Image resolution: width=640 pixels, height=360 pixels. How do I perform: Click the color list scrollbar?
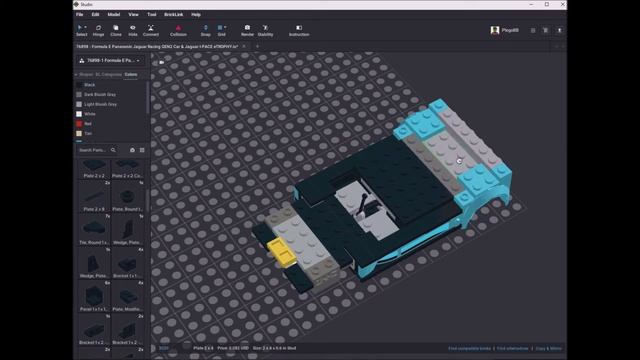(x=147, y=98)
